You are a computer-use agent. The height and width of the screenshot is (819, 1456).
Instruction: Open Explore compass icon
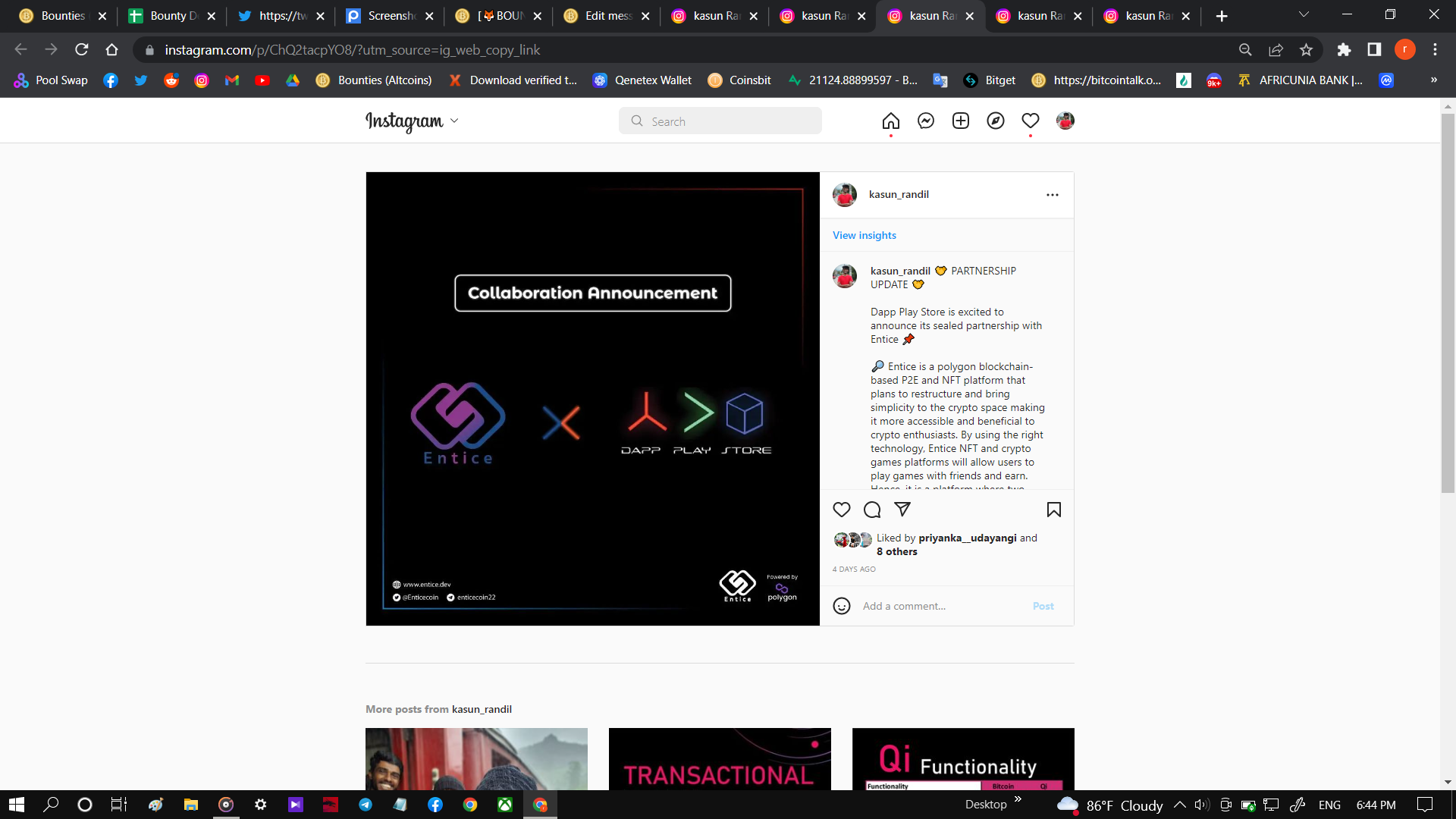(996, 121)
